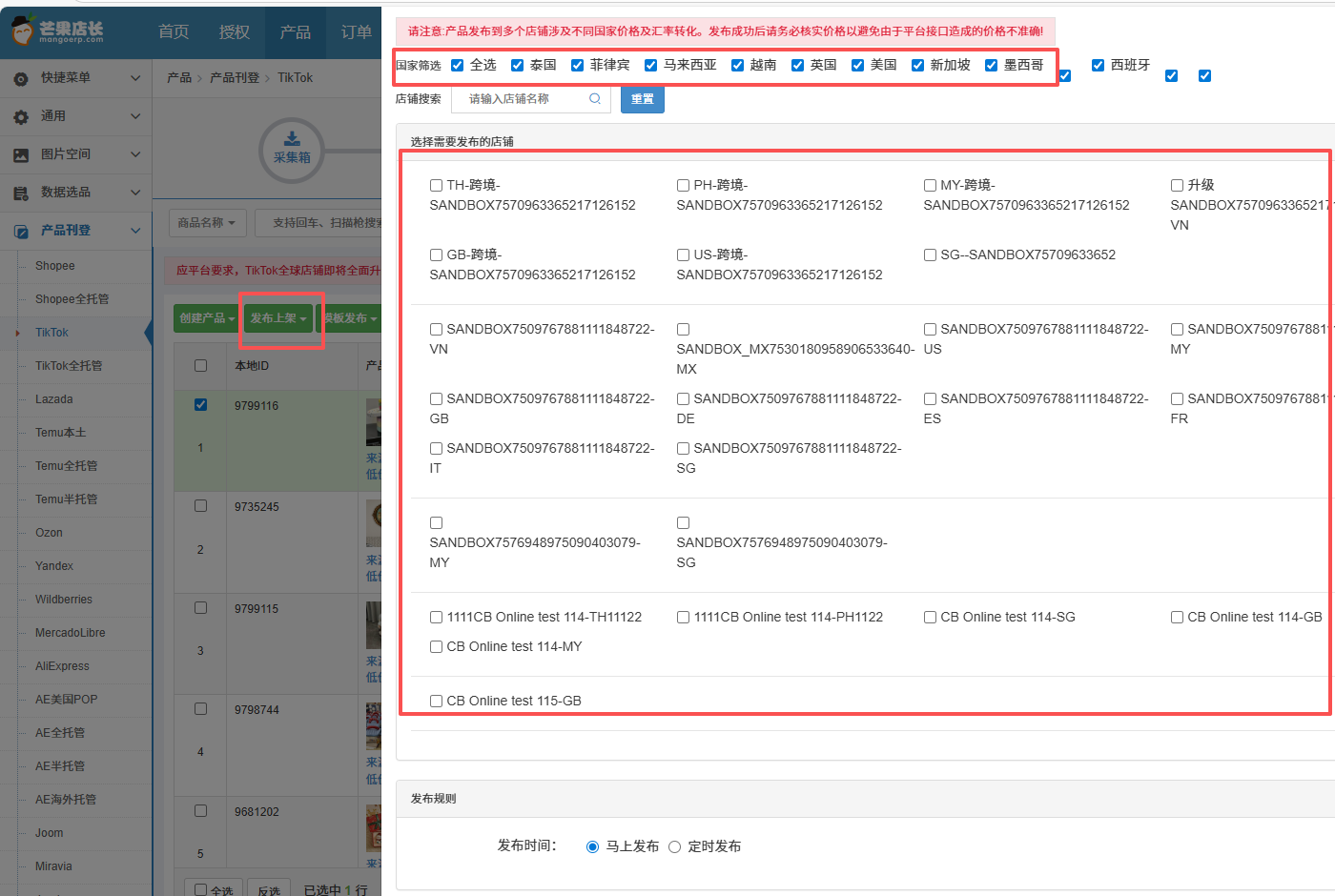This screenshot has height=896, width=1335.
Task: Open the 创建产品 dropdown menu
Action: [x=207, y=318]
